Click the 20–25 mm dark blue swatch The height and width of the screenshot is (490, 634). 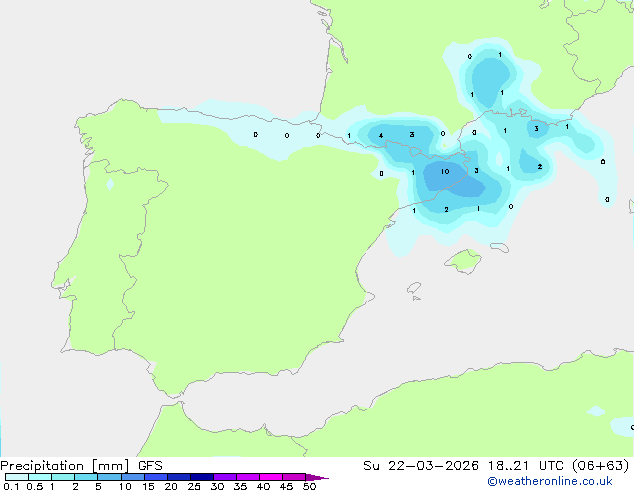pos(179,477)
